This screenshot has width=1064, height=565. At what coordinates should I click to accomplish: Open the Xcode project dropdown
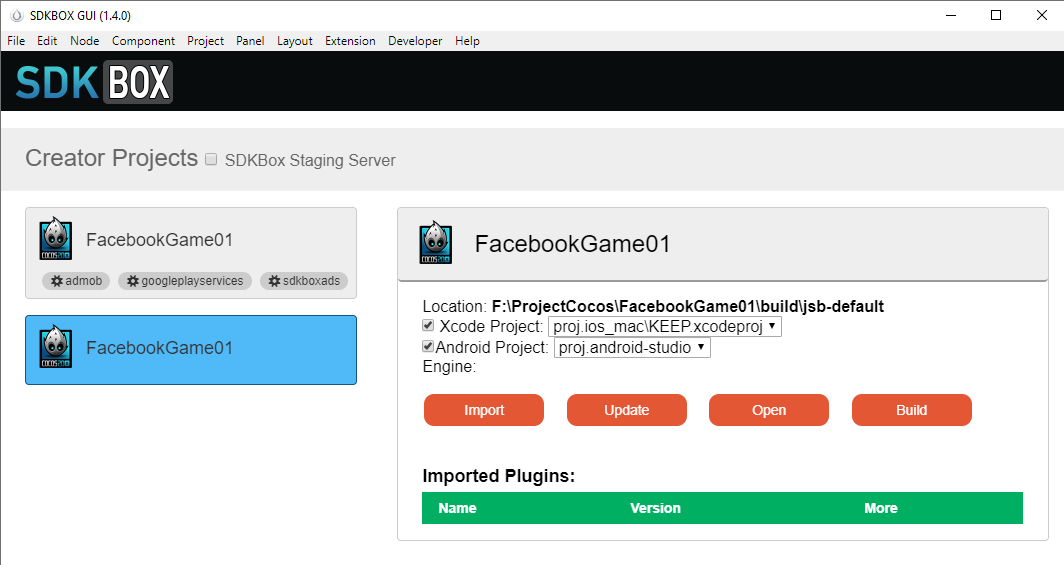(664, 327)
